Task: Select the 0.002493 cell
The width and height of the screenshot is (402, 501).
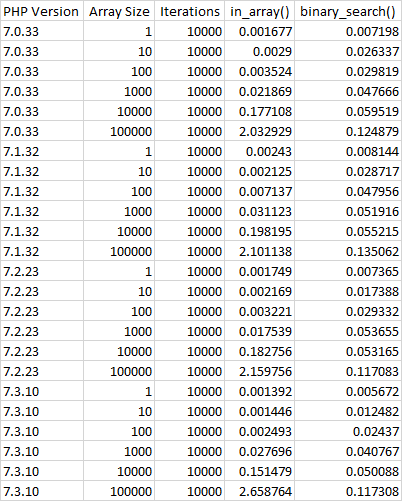Action: [x=260, y=431]
